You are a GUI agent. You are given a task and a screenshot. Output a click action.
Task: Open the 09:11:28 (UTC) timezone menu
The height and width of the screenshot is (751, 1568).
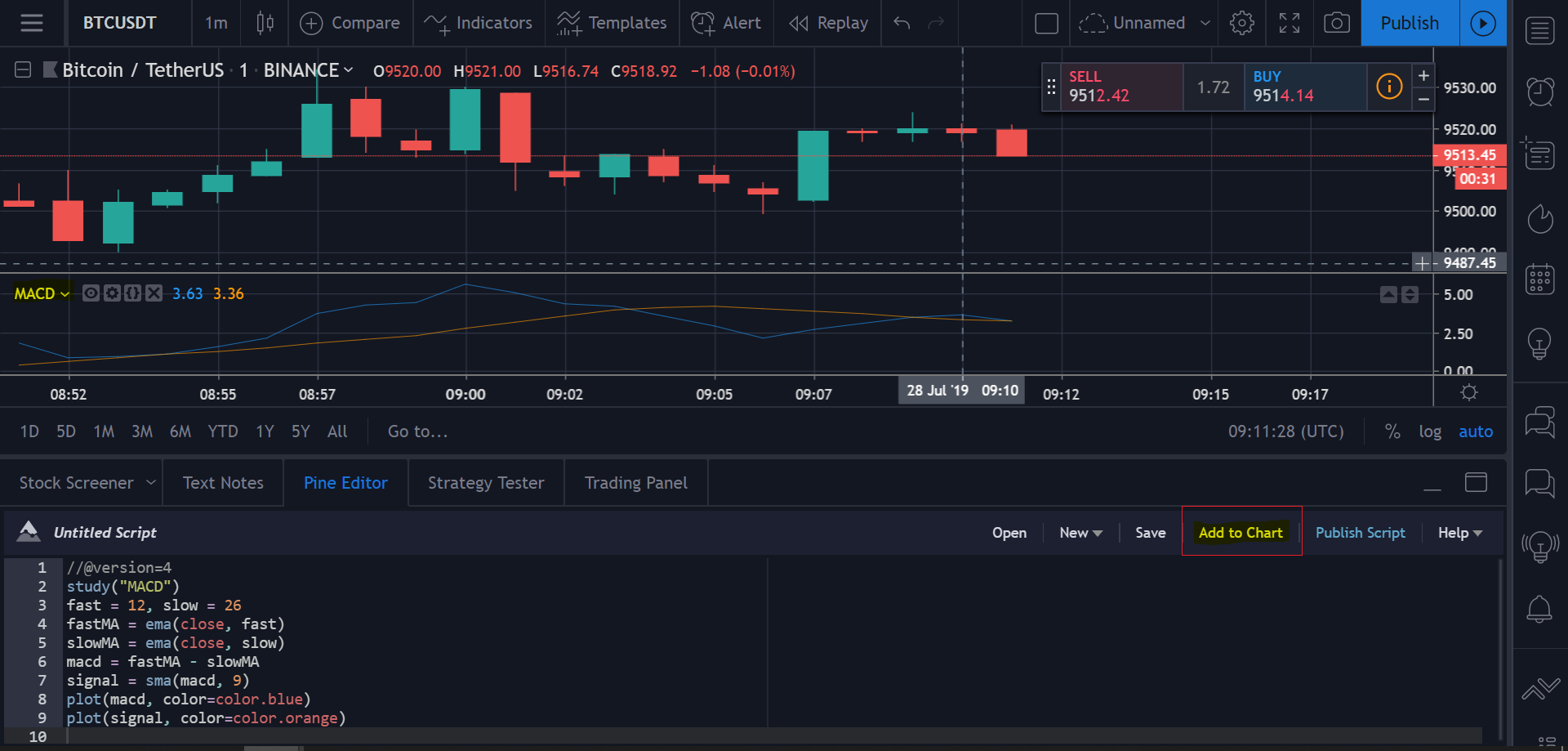1285,431
